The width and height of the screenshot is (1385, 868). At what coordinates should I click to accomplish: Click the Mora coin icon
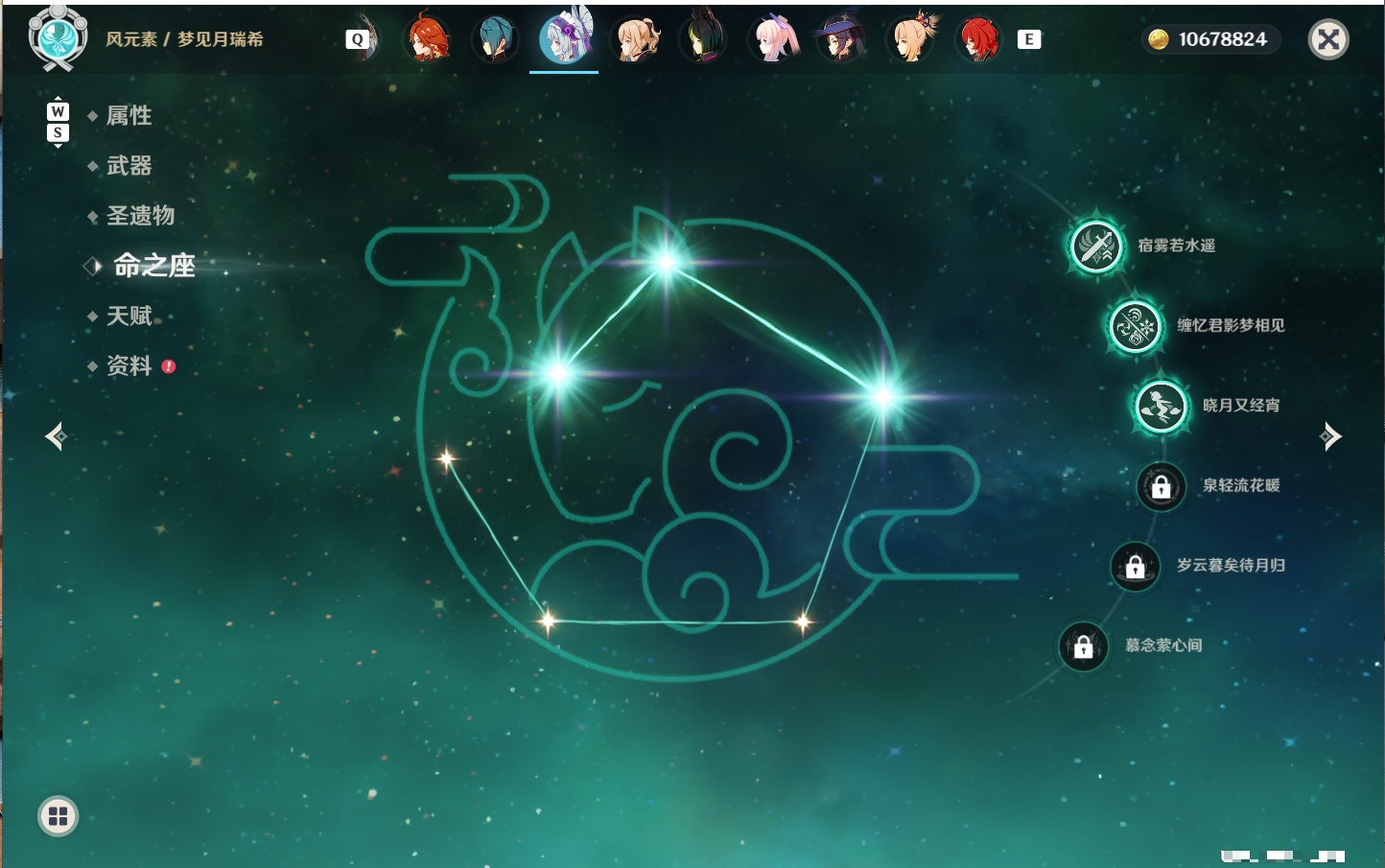point(1159,39)
